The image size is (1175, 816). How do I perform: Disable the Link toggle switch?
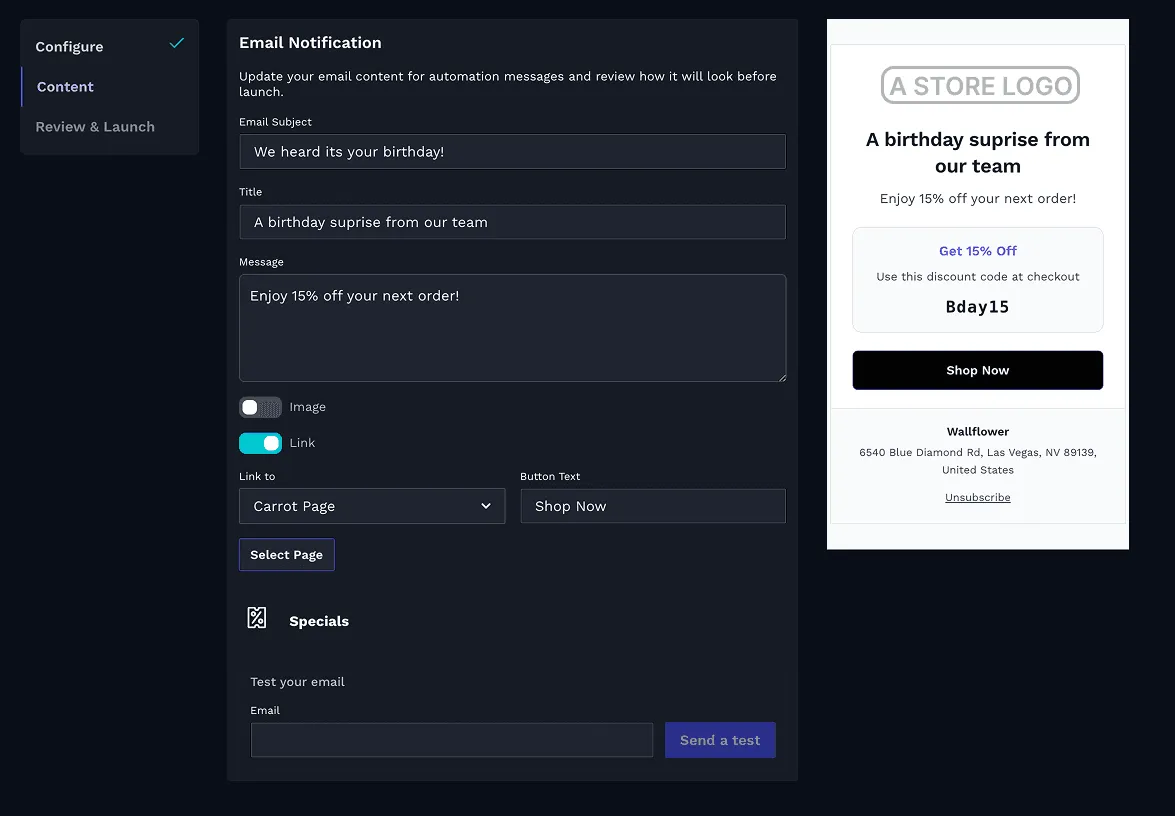pos(260,443)
